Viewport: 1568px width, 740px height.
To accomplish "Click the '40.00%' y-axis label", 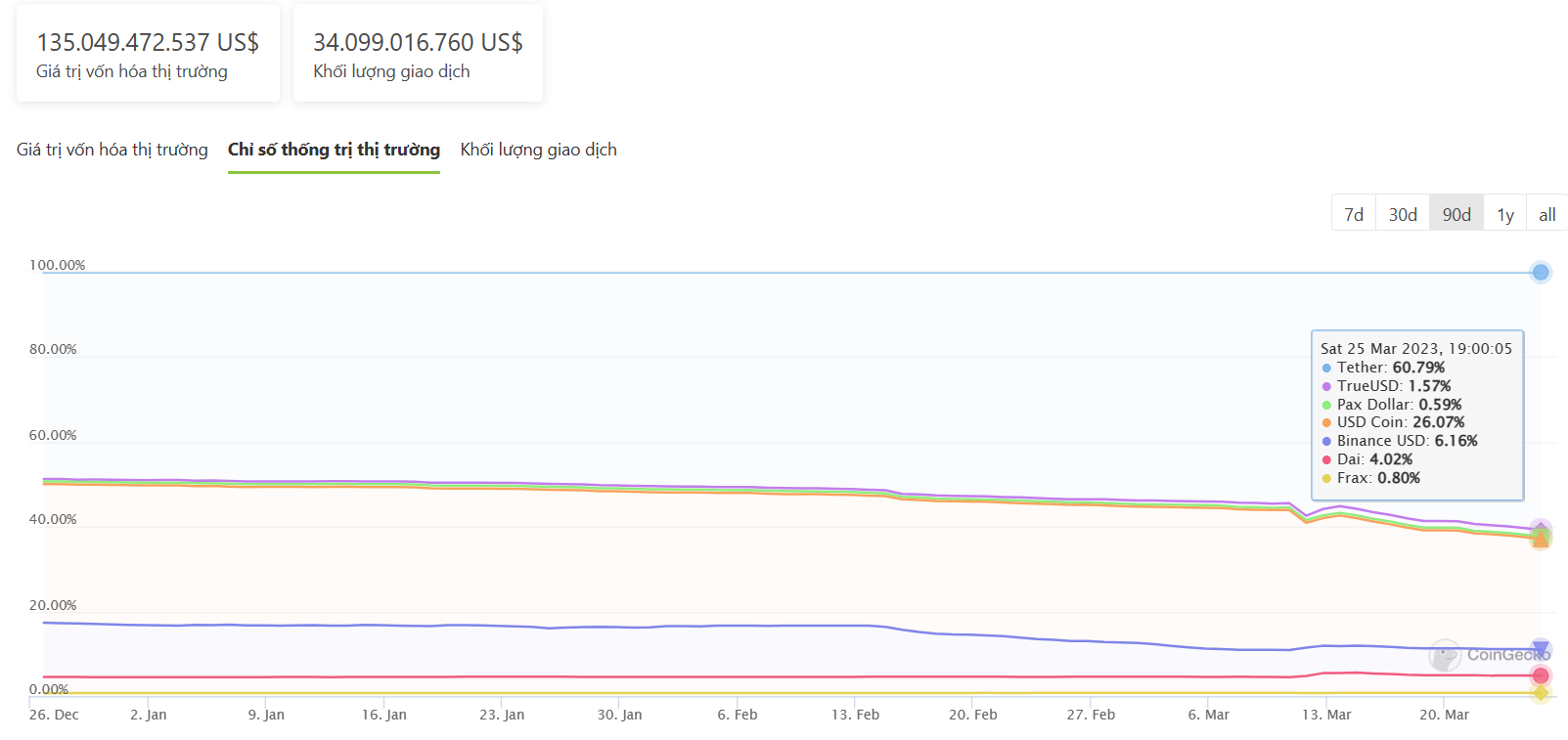I will pyautogui.click(x=53, y=519).
